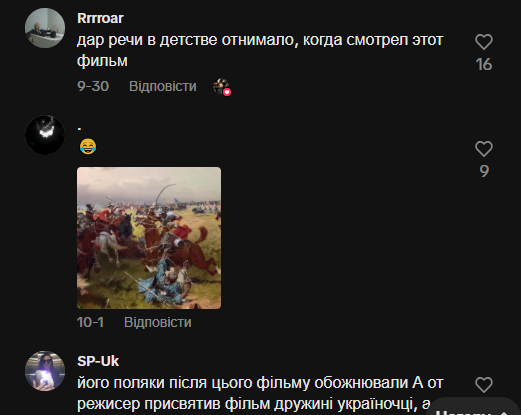The height and width of the screenshot is (415, 521).
Task: Click the laughing emoji in the comment
Action: point(88,146)
